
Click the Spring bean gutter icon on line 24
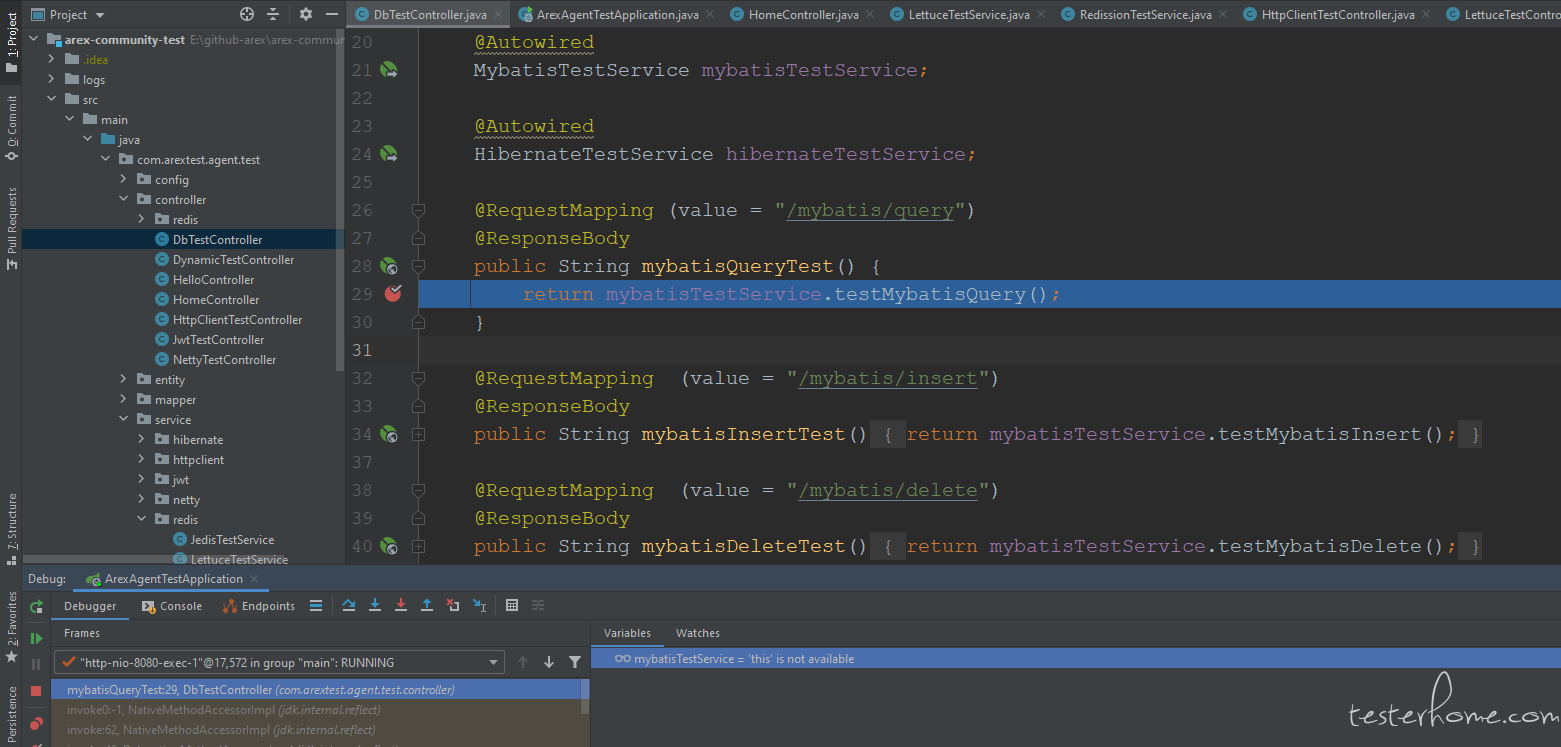[x=388, y=154]
